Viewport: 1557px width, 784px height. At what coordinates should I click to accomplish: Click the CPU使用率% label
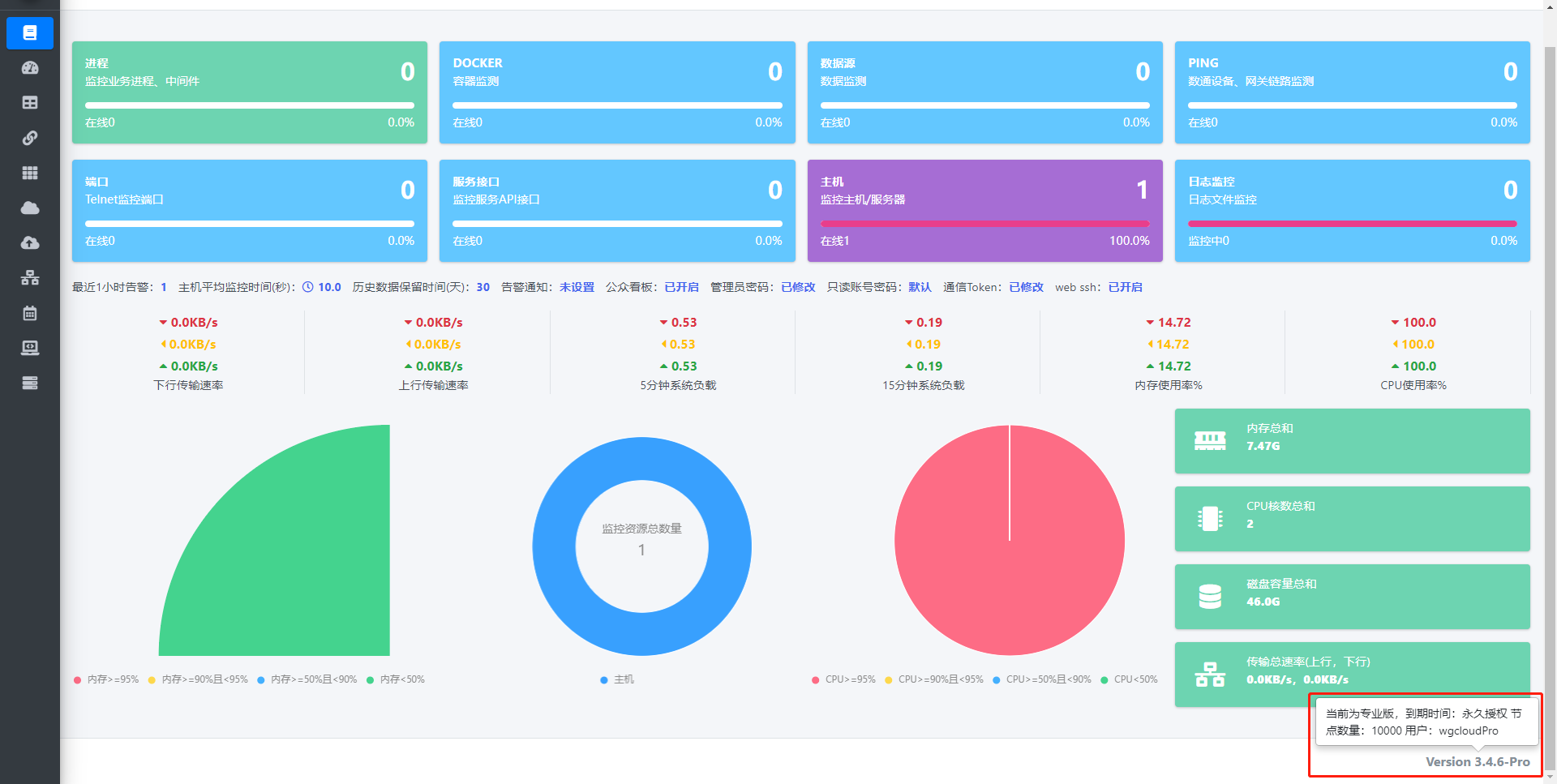tap(1413, 385)
